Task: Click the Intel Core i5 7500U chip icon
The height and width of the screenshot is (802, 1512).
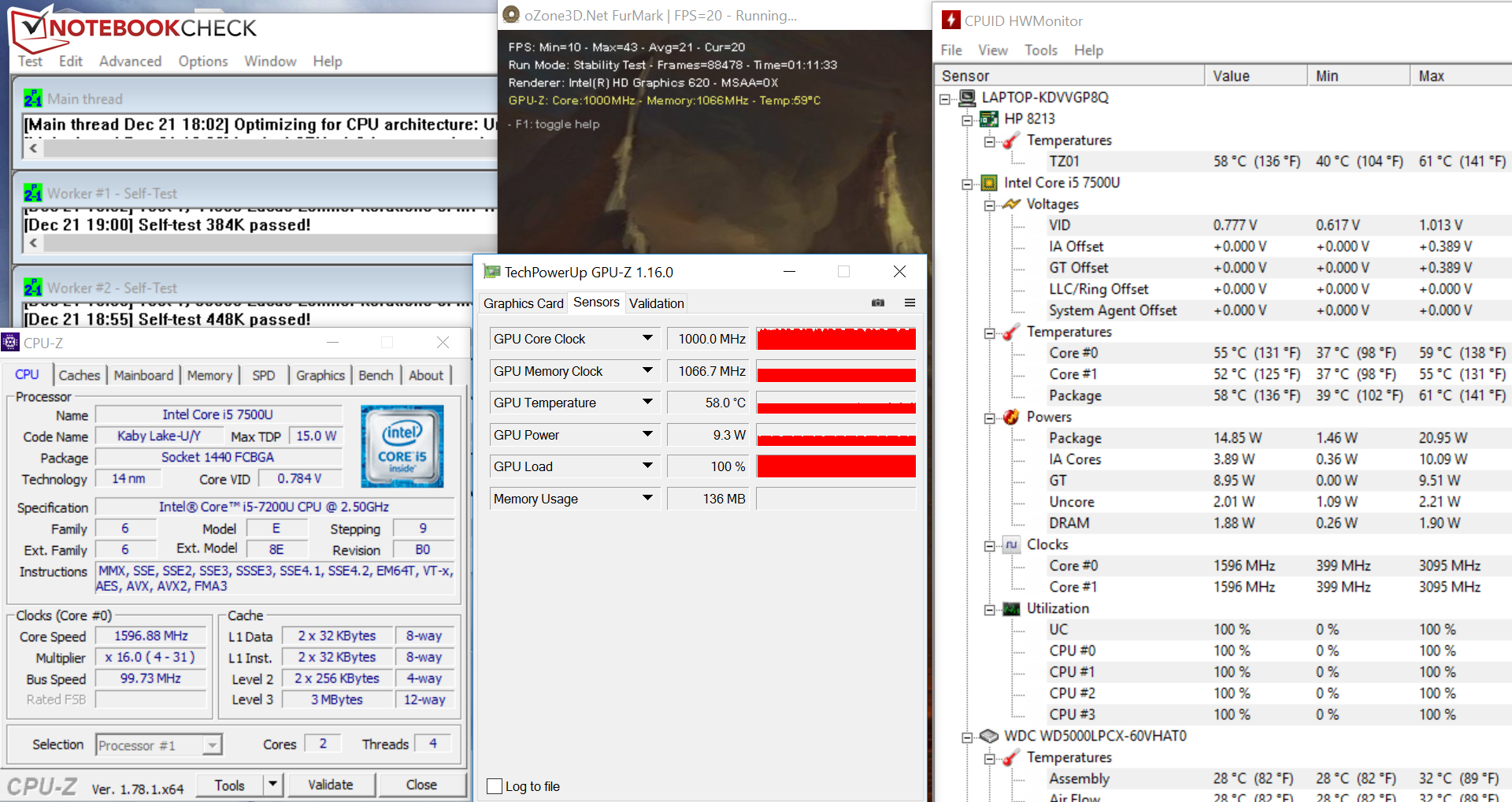Action: (x=989, y=183)
